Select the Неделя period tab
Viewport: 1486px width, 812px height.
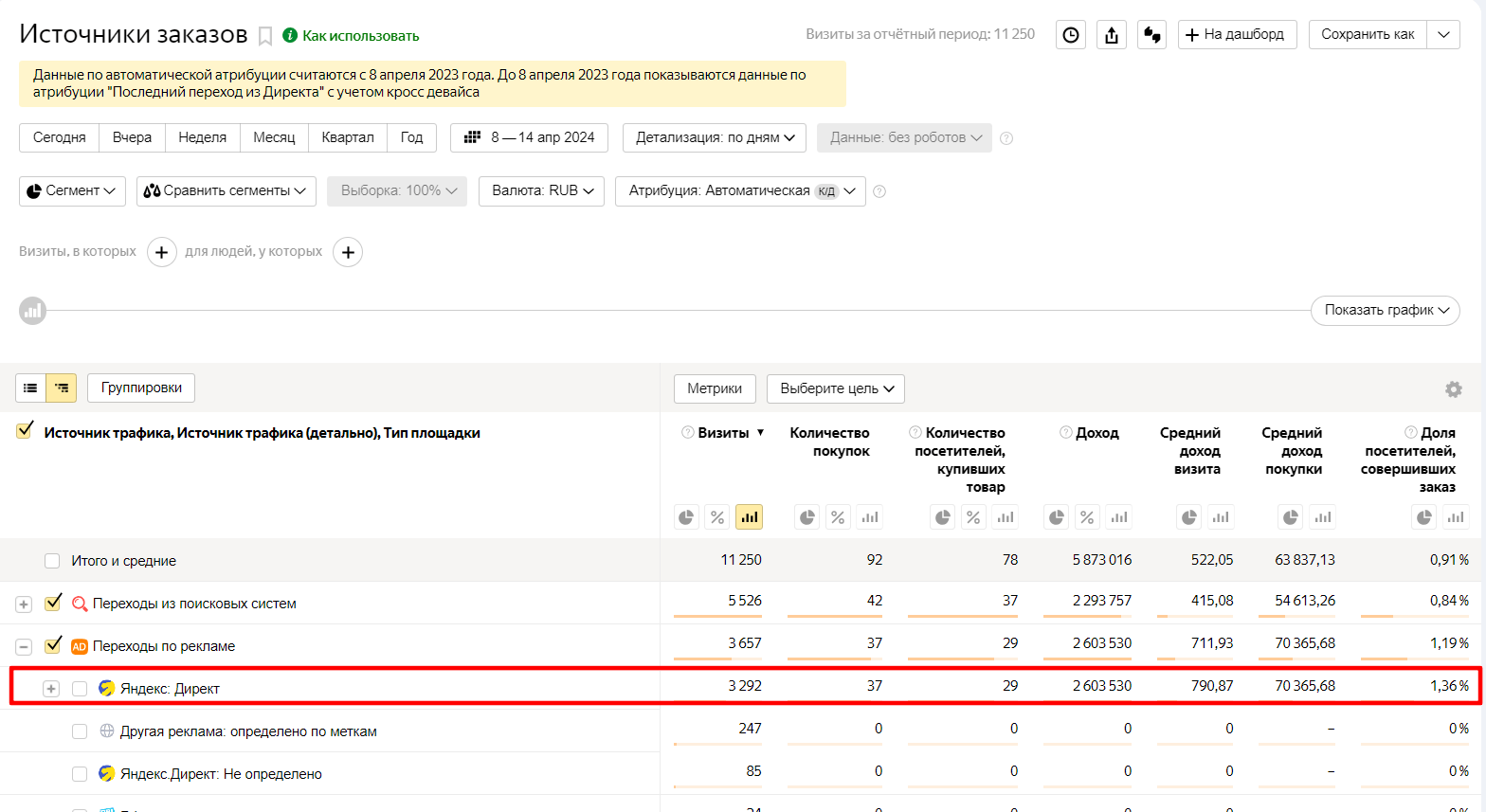coord(202,137)
